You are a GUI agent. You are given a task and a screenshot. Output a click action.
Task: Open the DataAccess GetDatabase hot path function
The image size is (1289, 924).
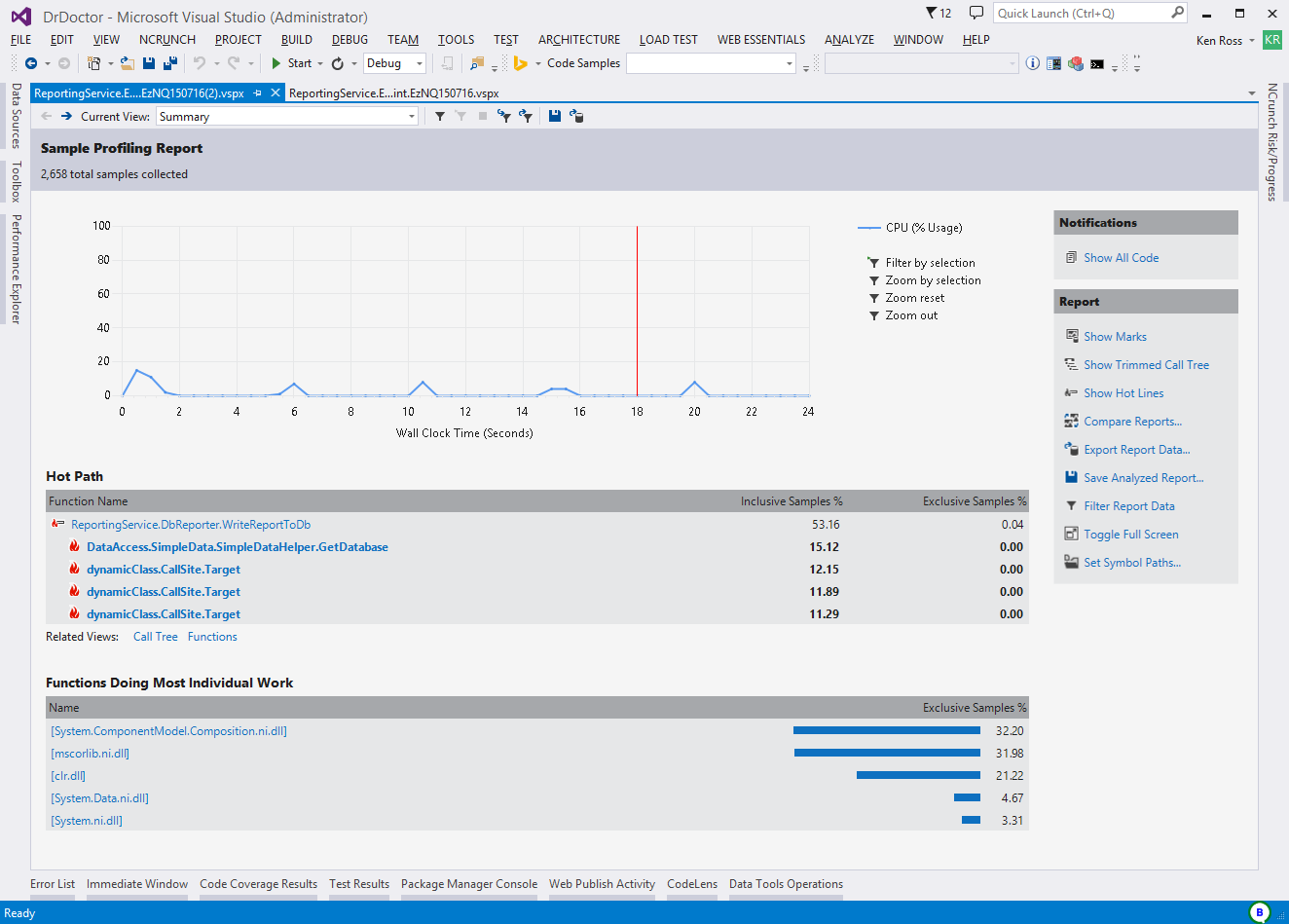pos(237,547)
